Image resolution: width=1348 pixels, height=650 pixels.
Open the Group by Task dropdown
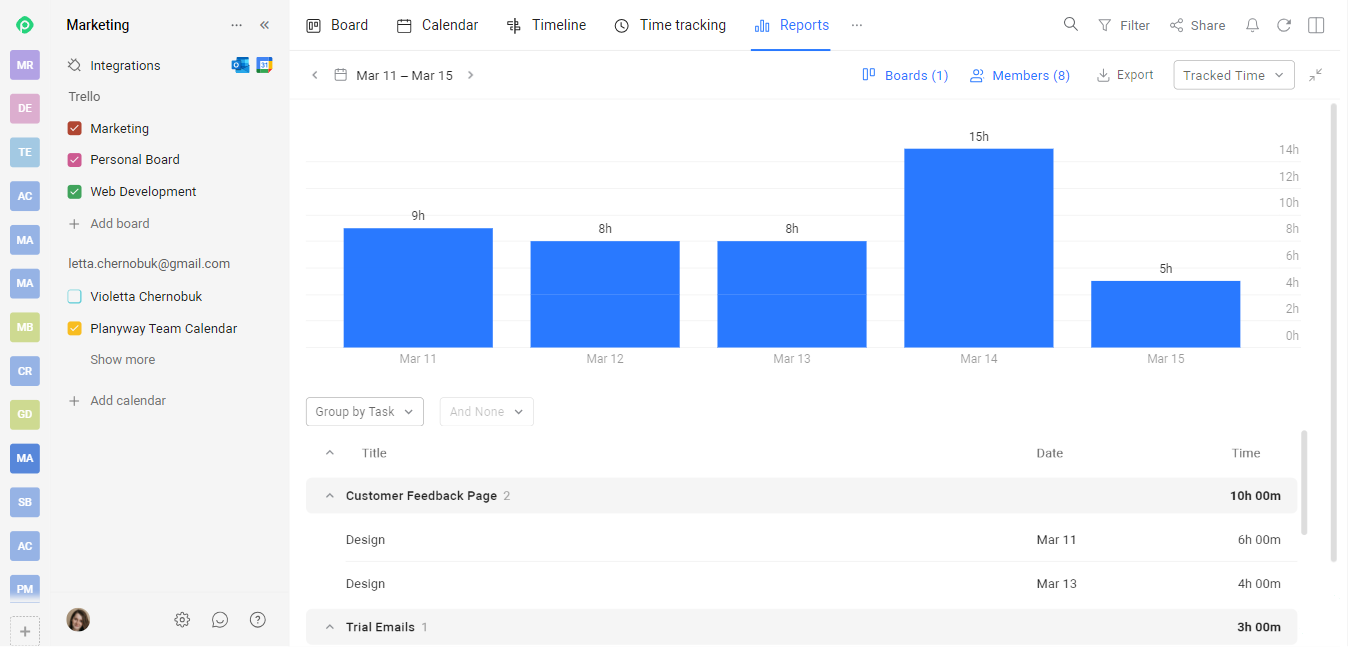(364, 411)
